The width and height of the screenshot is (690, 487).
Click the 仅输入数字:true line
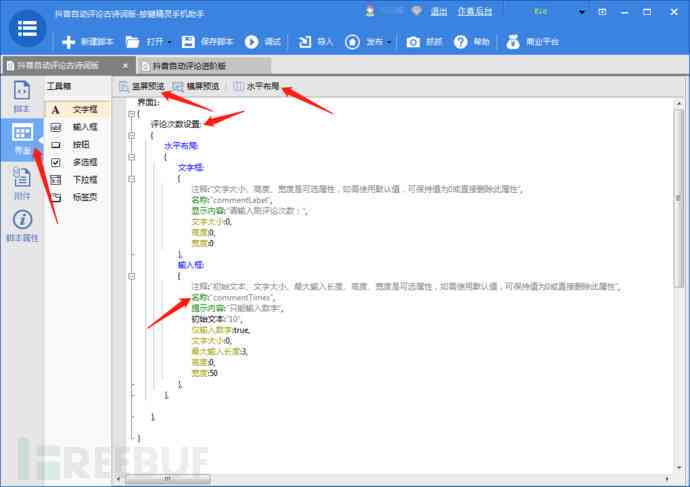[x=221, y=330]
